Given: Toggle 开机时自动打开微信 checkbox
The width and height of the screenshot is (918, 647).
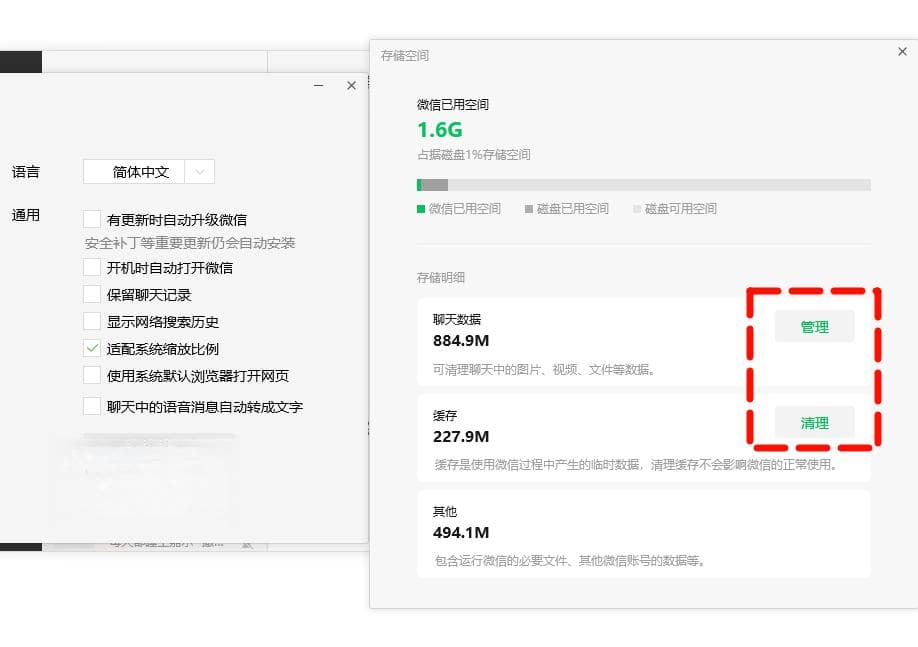Looking at the screenshot, I should tap(92, 268).
